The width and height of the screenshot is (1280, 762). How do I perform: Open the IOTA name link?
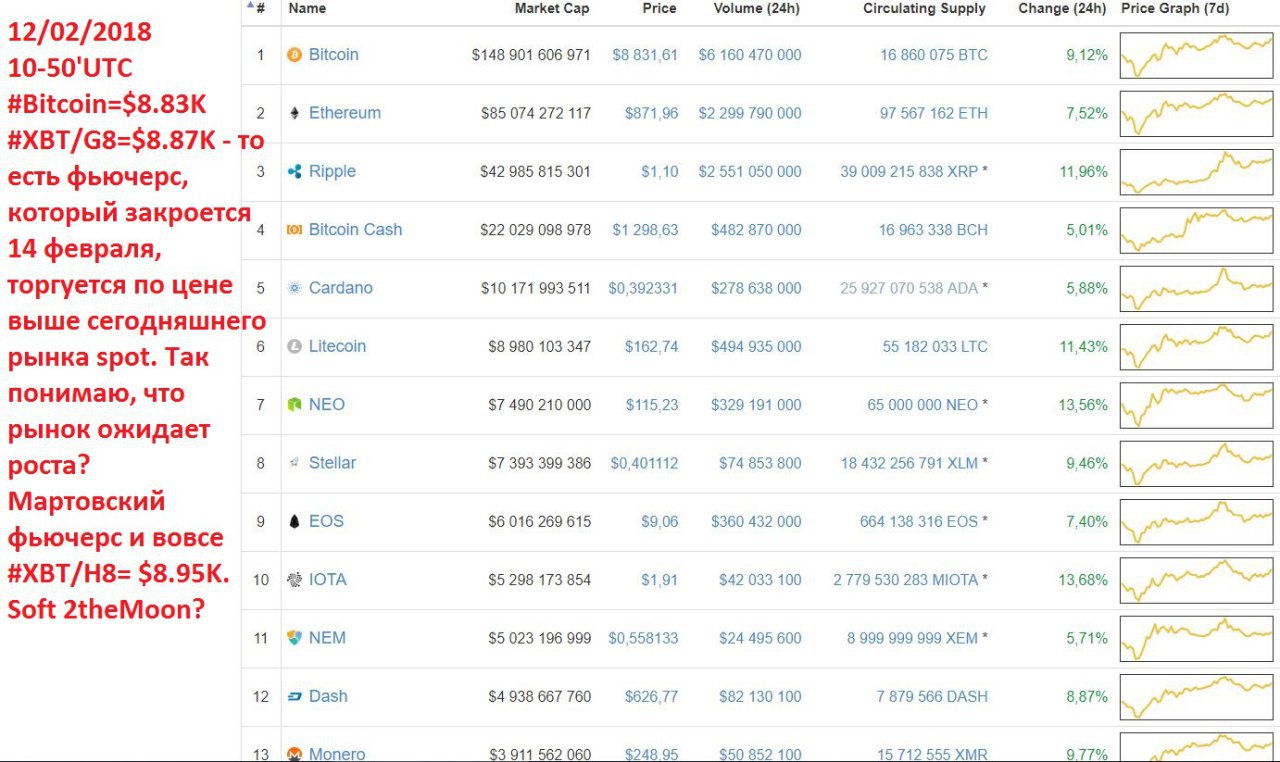328,580
